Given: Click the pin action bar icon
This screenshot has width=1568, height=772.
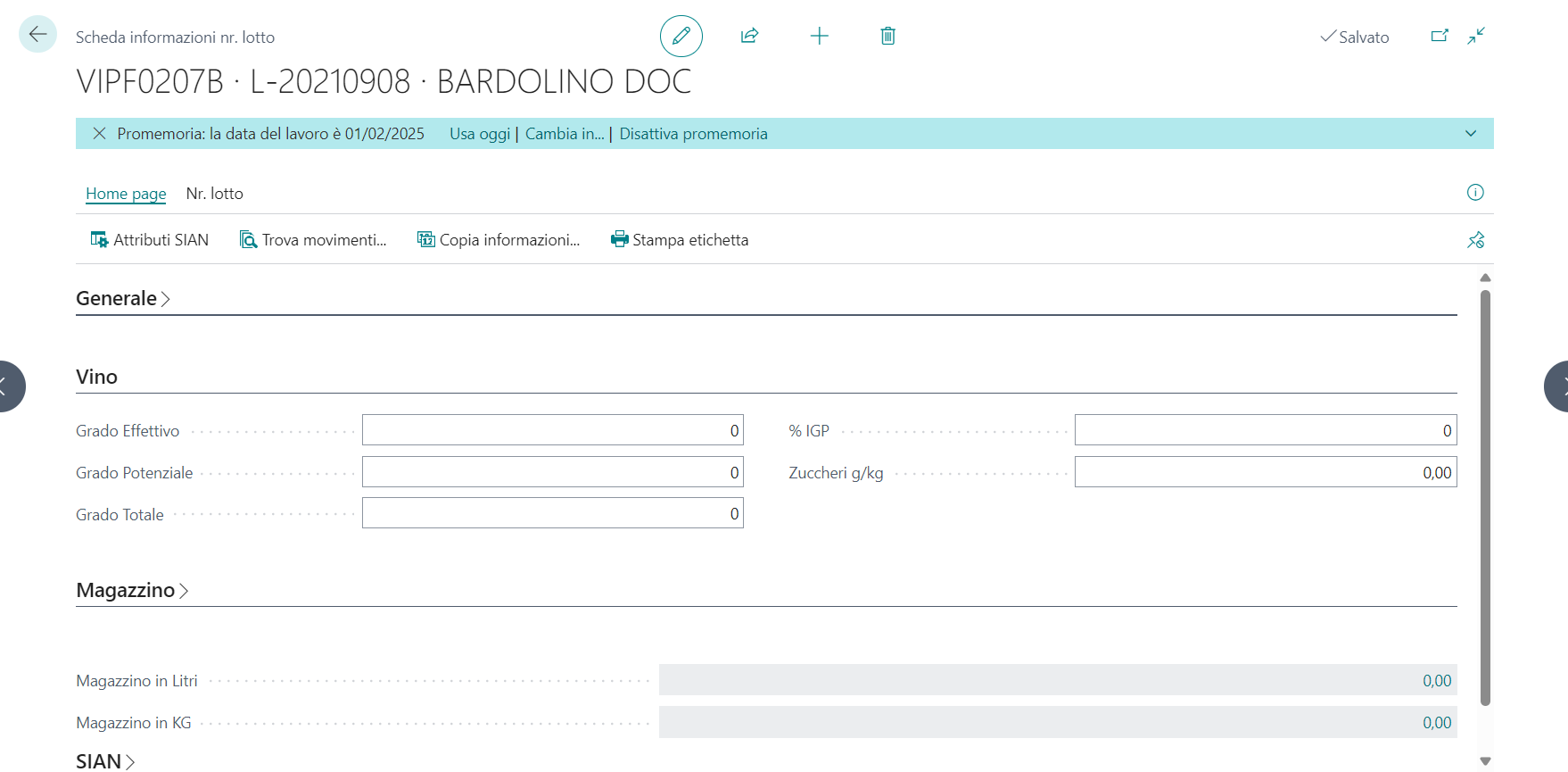Looking at the screenshot, I should 1475,240.
